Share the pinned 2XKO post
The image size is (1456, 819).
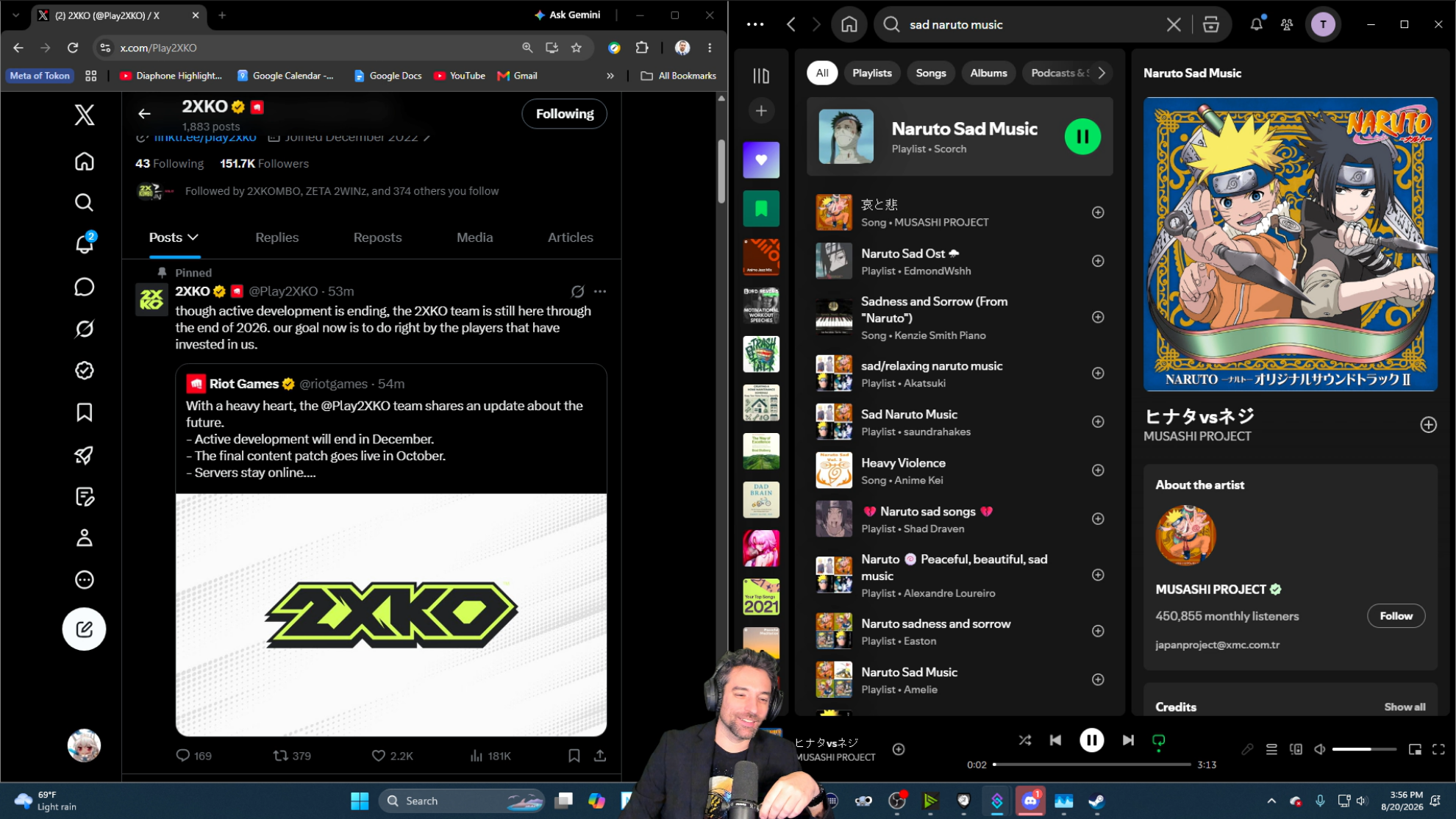[x=600, y=756]
